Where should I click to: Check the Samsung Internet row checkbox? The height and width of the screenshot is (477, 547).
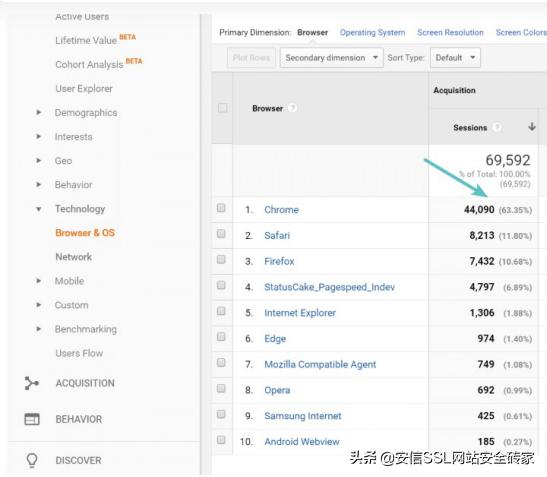pos(221,414)
